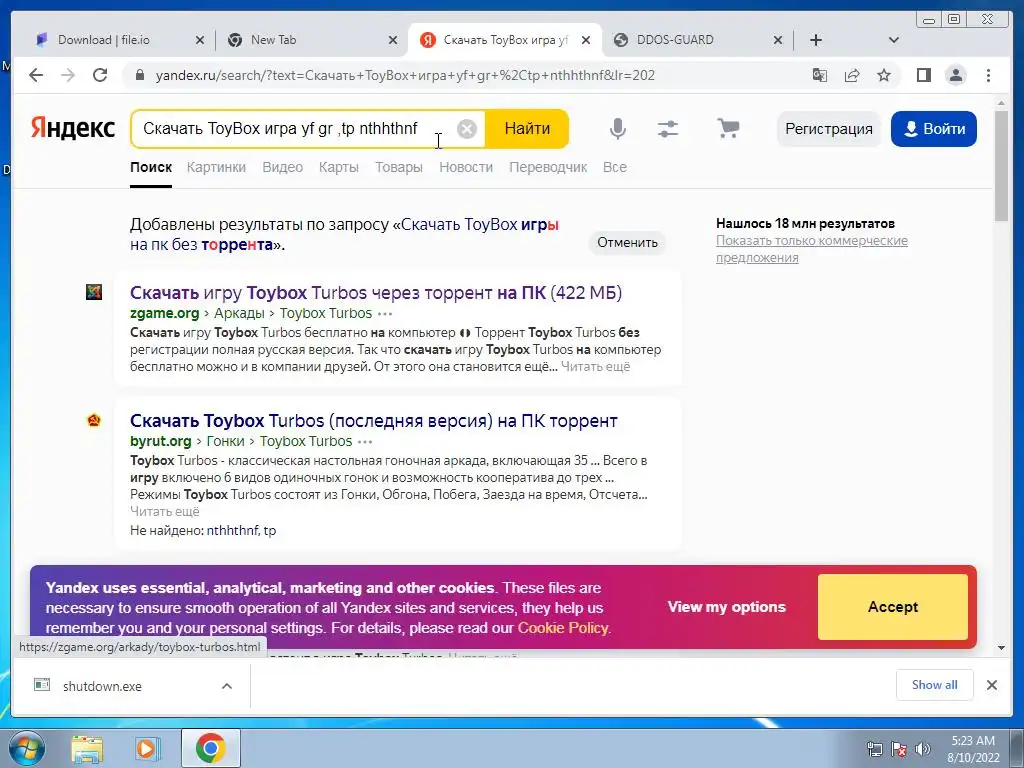Select the Товары search tab
This screenshot has width=1024, height=768.
(398, 167)
